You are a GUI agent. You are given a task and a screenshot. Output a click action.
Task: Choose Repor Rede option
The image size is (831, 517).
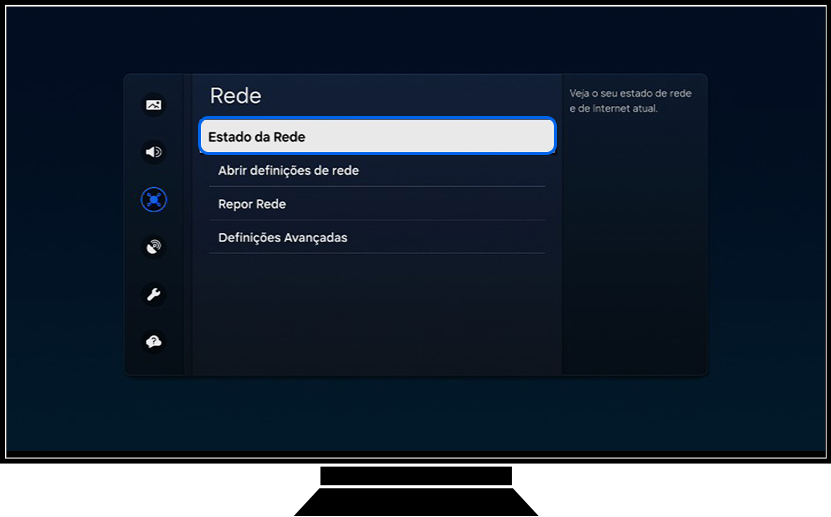pos(377,204)
